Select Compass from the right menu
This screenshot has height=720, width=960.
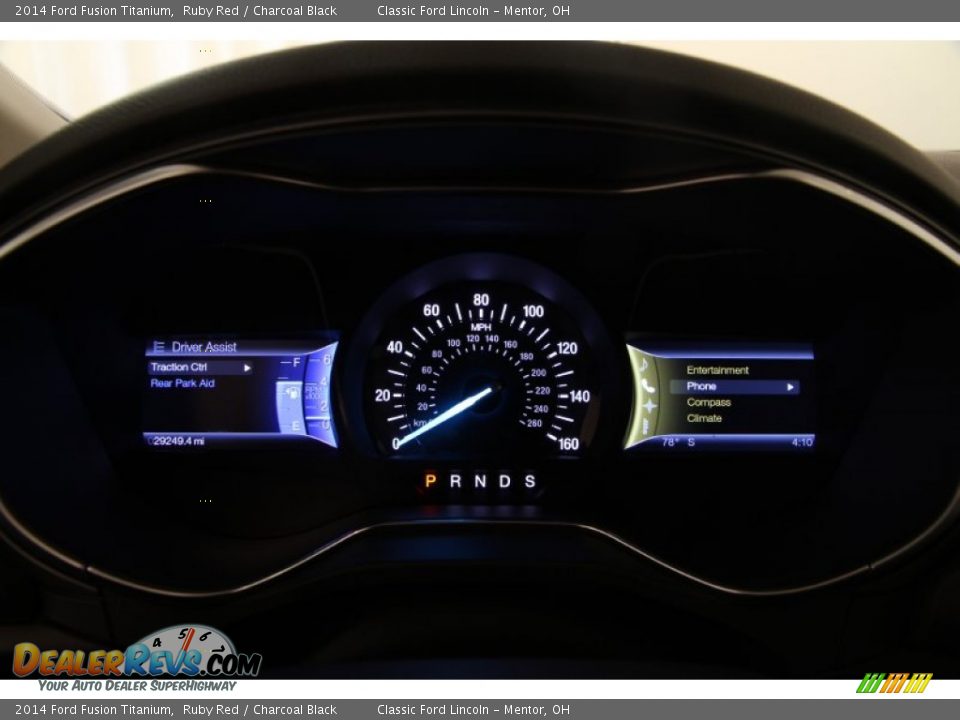tap(710, 402)
